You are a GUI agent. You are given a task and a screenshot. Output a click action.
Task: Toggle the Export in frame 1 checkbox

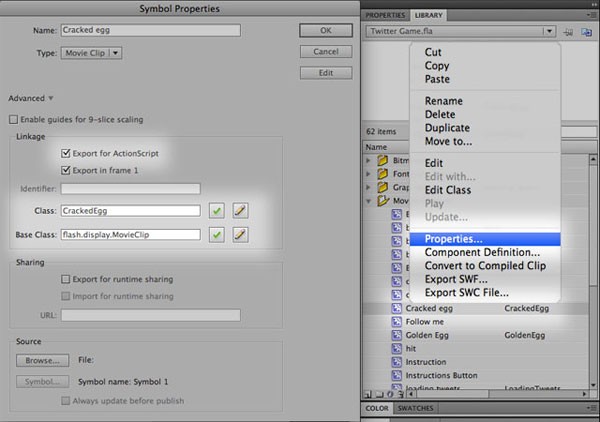click(x=65, y=170)
